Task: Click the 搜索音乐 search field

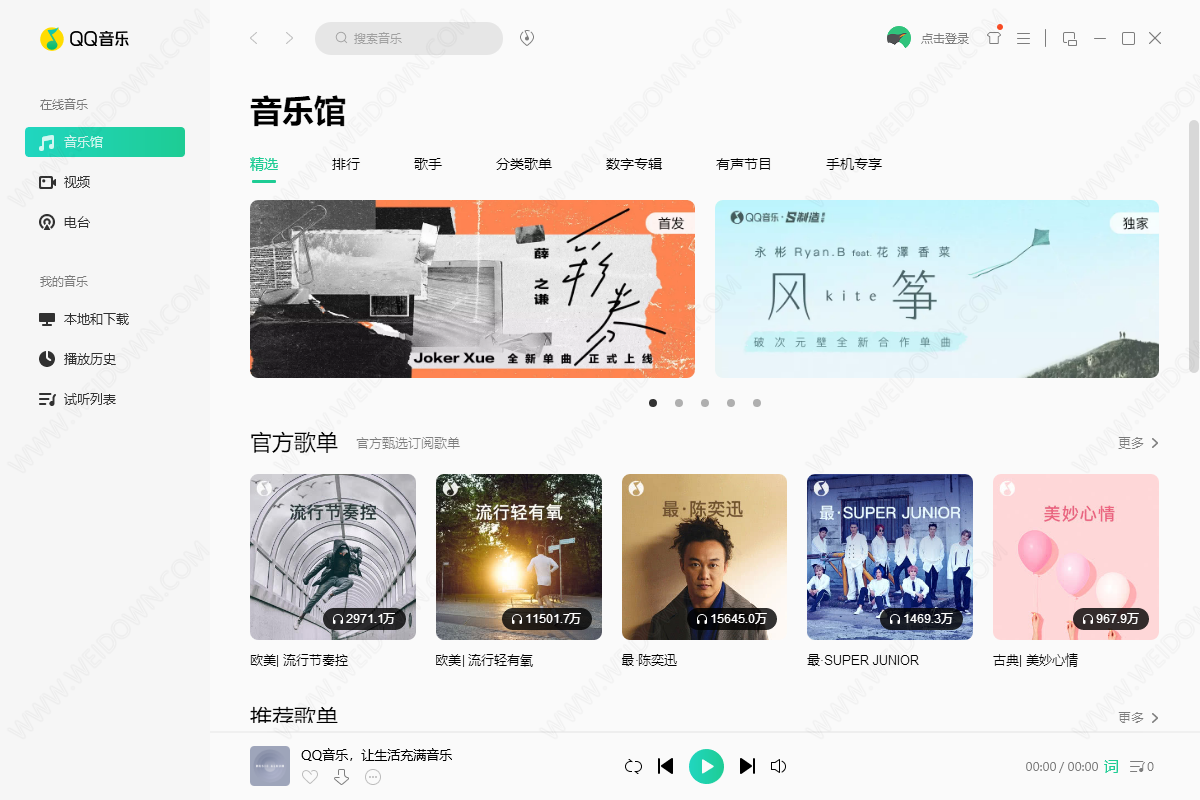Action: pos(409,38)
